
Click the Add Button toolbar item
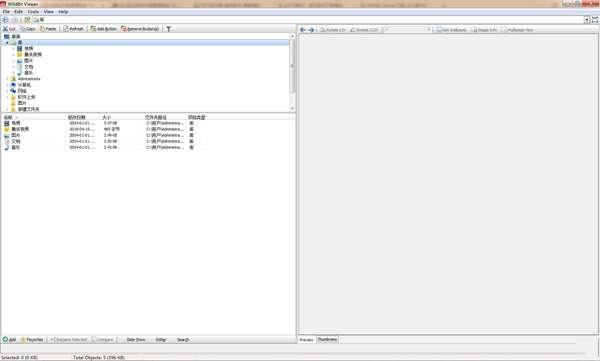pos(103,29)
